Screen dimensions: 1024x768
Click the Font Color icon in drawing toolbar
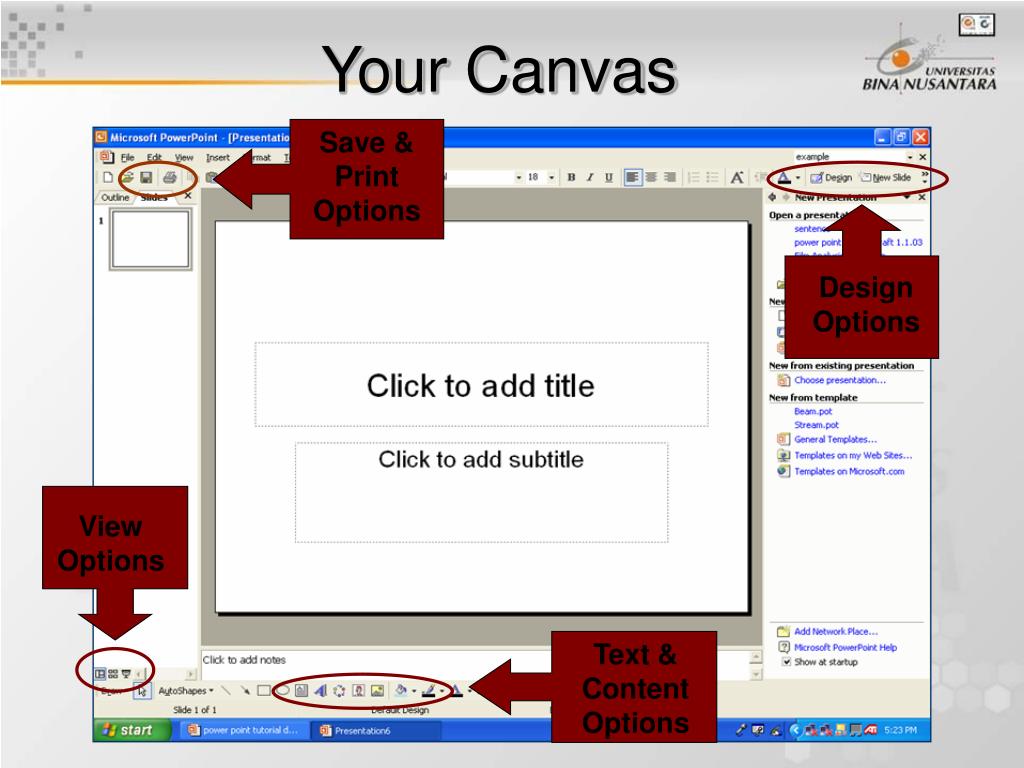457,690
